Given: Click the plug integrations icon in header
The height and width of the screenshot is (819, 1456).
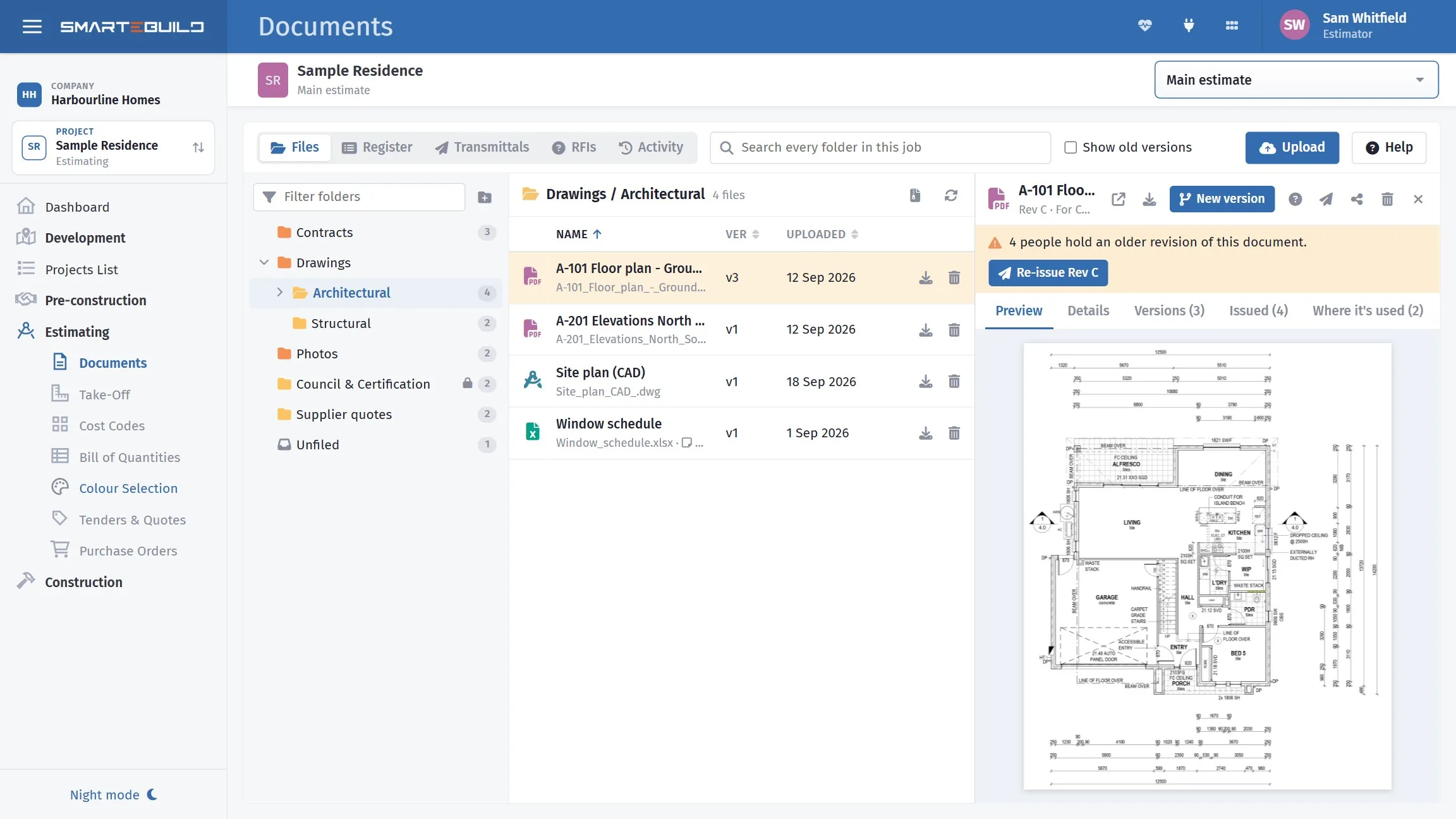Looking at the screenshot, I should [1189, 25].
